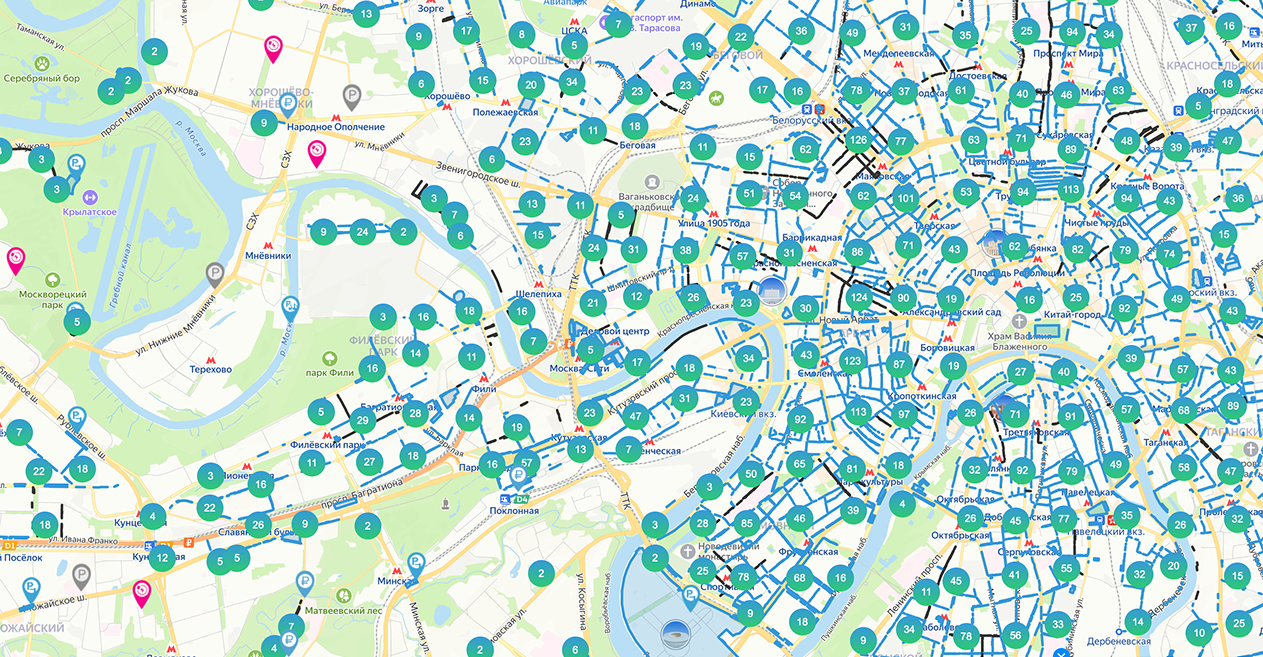Select parking cluster 53 near Цветной бульвар
The height and width of the screenshot is (657, 1263).
click(965, 191)
